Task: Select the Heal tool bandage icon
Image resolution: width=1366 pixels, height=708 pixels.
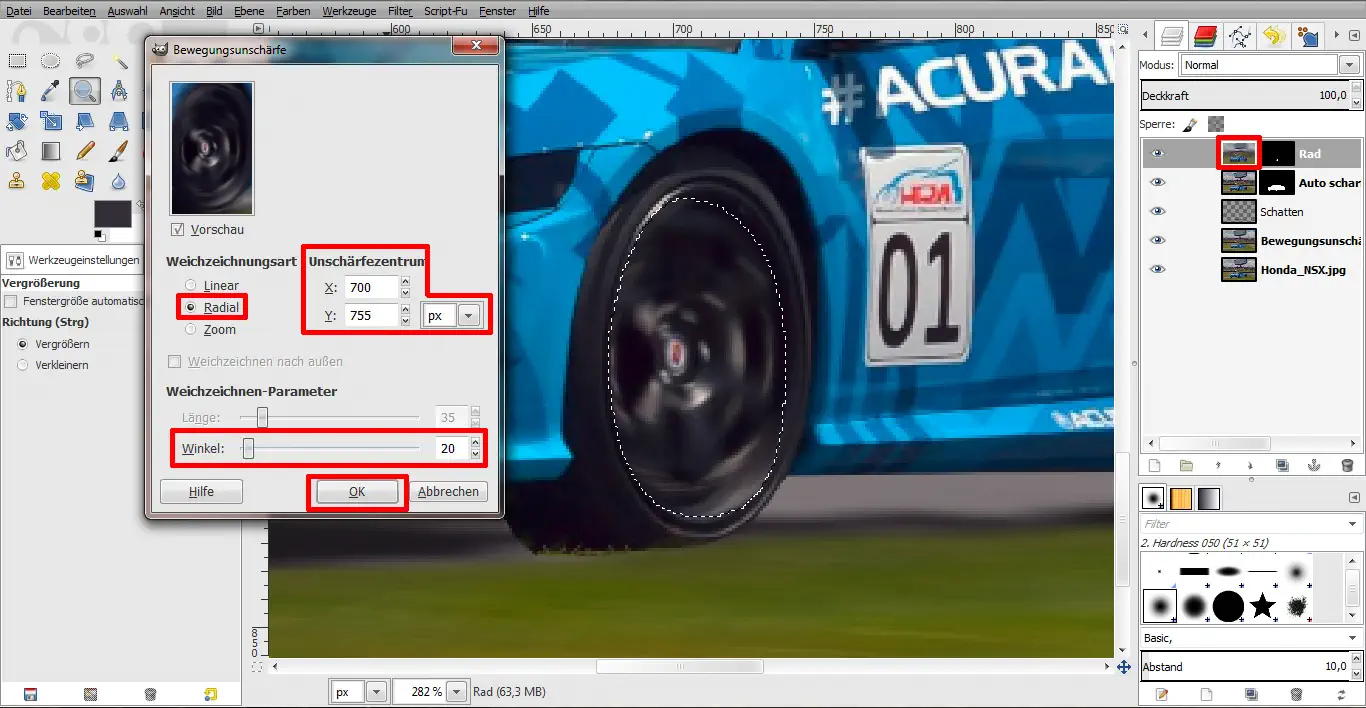Action: tap(50, 181)
